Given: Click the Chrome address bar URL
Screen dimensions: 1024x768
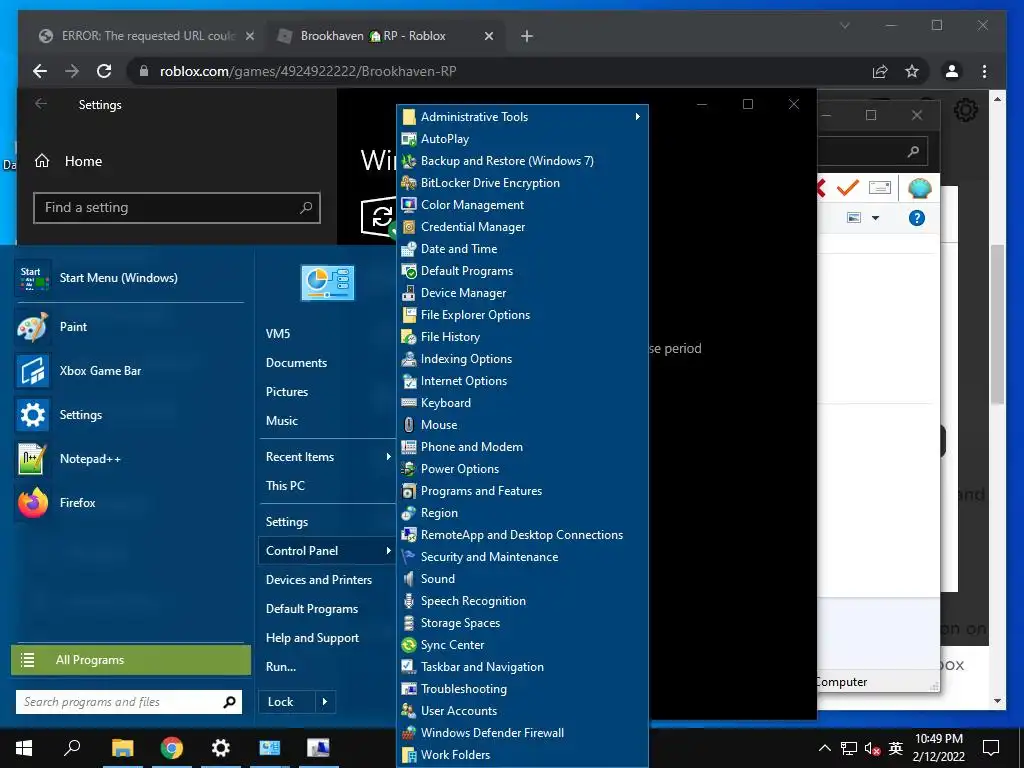Looking at the screenshot, I should pos(308,71).
